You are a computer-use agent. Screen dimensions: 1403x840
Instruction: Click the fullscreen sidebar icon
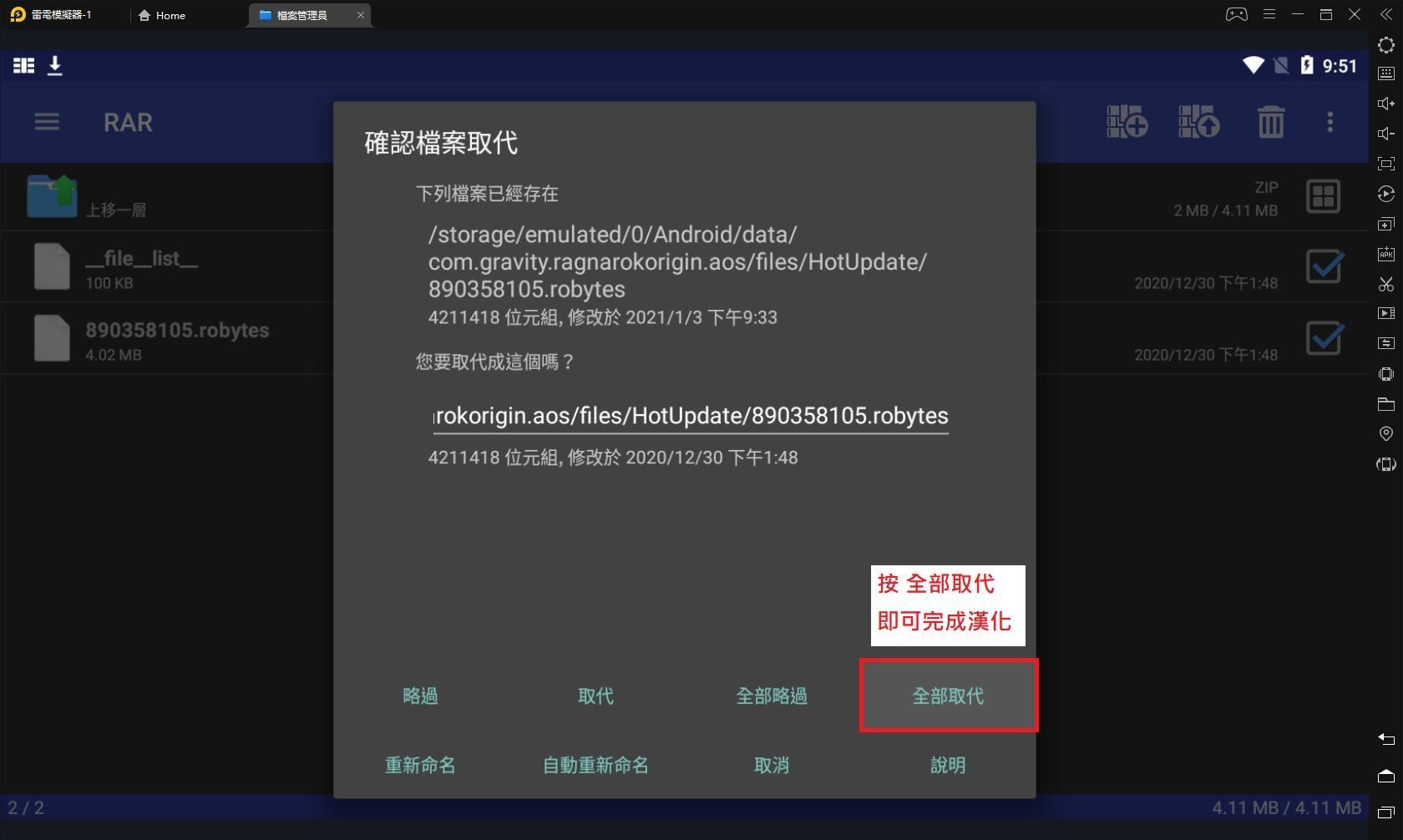[1386, 164]
